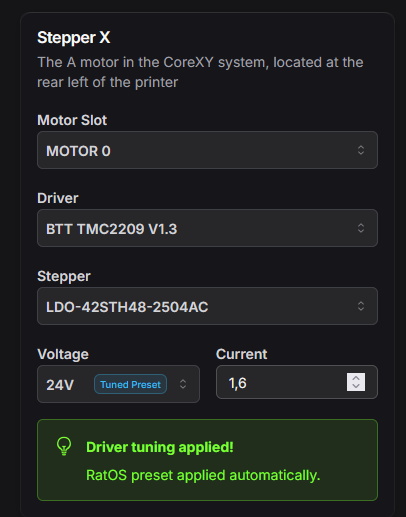Image resolution: width=406 pixels, height=517 pixels.
Task: Open the Motor Slot dropdown
Action: 207,150
